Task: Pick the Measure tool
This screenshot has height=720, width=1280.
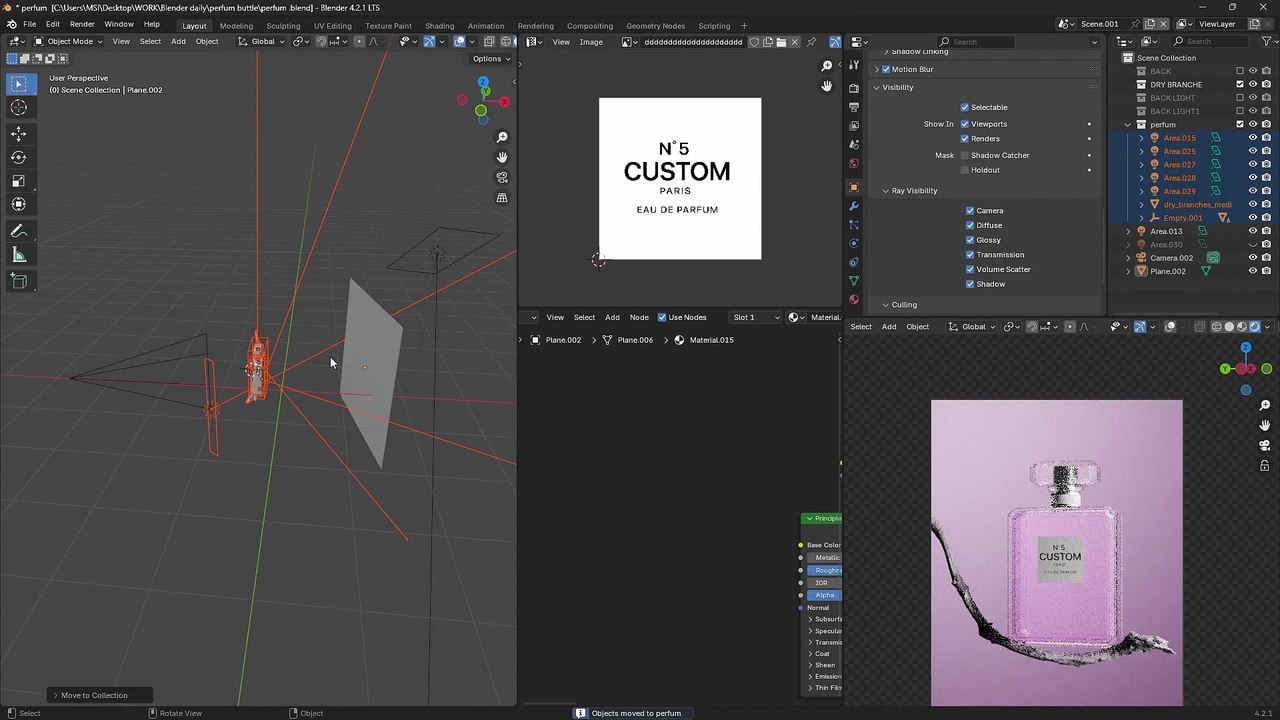Action: click(x=19, y=255)
